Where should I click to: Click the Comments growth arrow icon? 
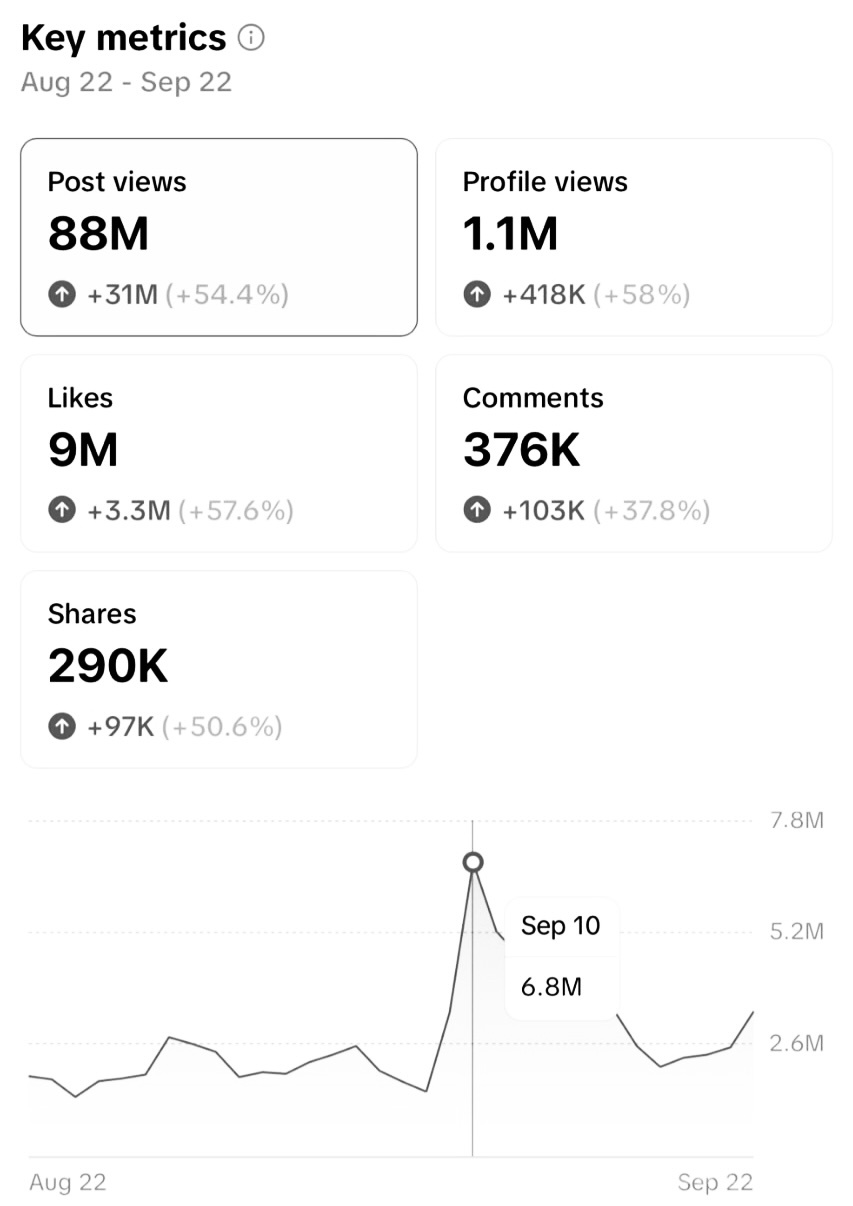point(476,510)
